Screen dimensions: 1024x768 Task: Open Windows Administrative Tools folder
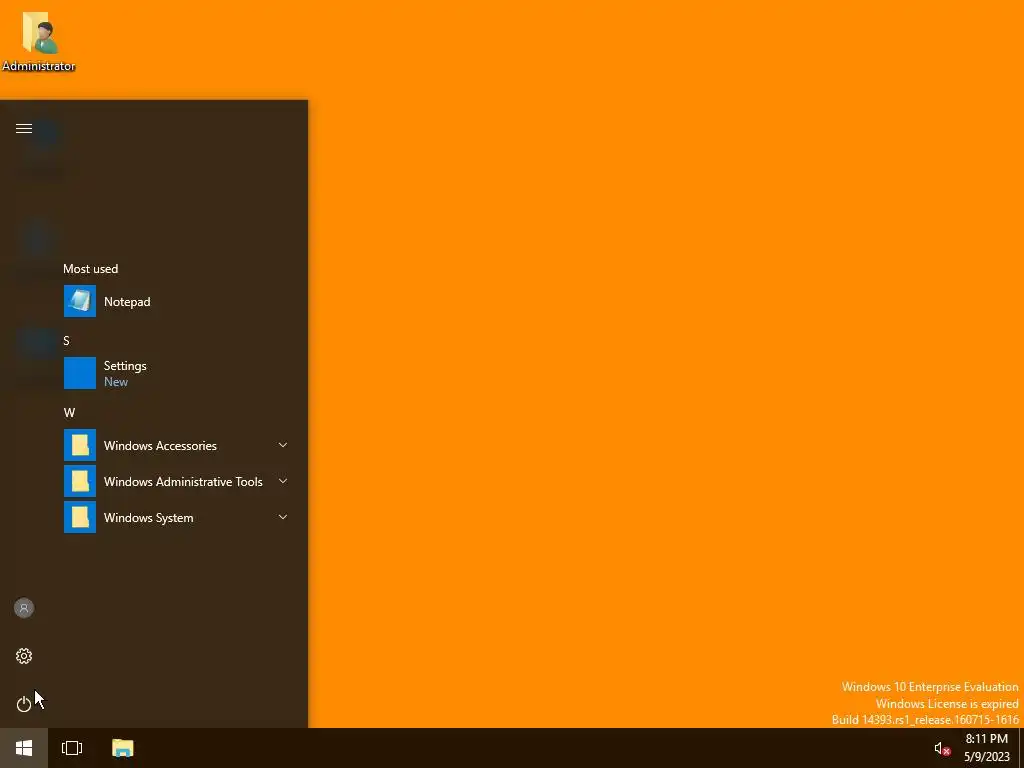pyautogui.click(x=176, y=481)
